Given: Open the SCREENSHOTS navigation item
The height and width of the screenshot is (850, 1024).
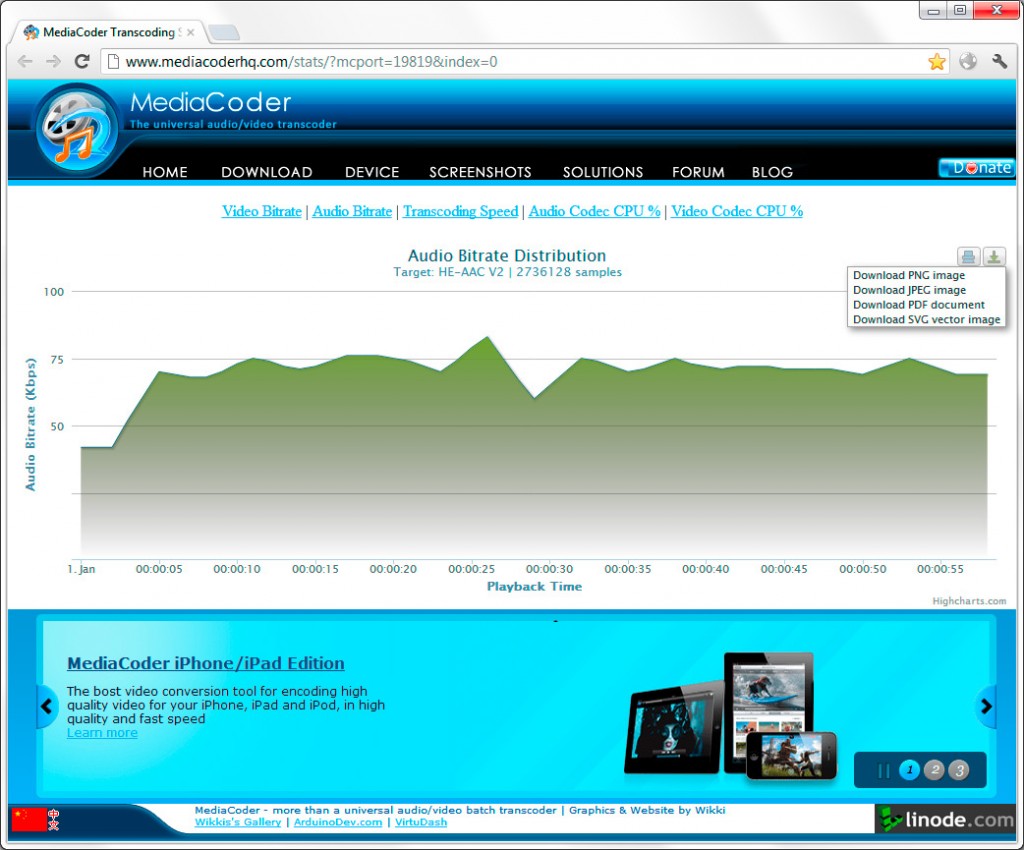Looking at the screenshot, I should [x=480, y=172].
